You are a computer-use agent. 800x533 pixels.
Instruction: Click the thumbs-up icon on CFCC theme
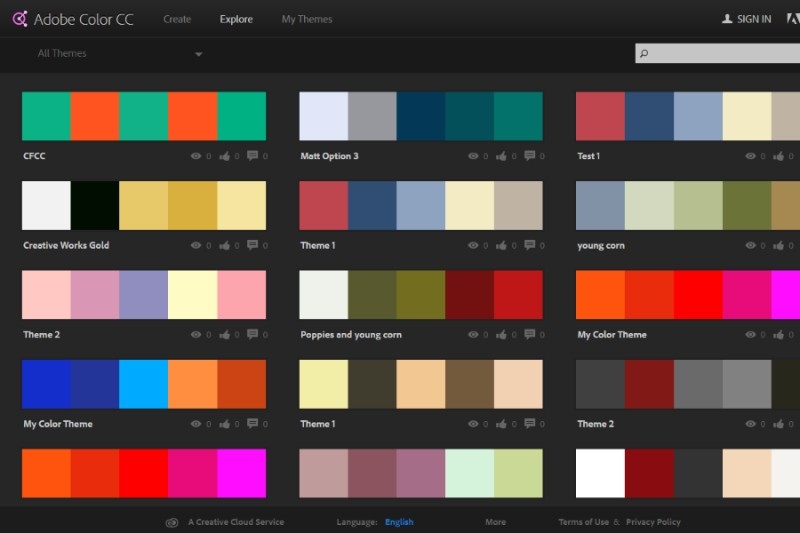(x=223, y=156)
